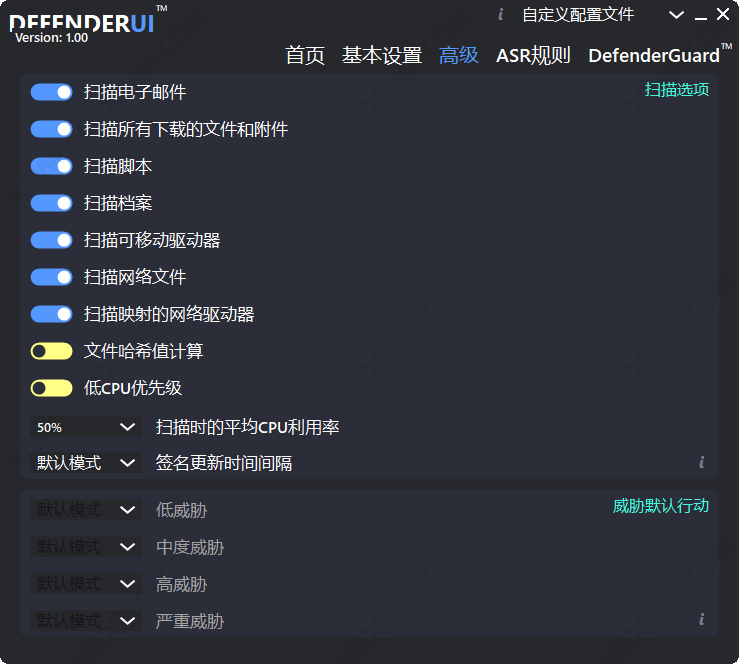Image resolution: width=739 pixels, height=664 pixels.
Task: Open the DefenderGuard tab
Action: (660, 54)
